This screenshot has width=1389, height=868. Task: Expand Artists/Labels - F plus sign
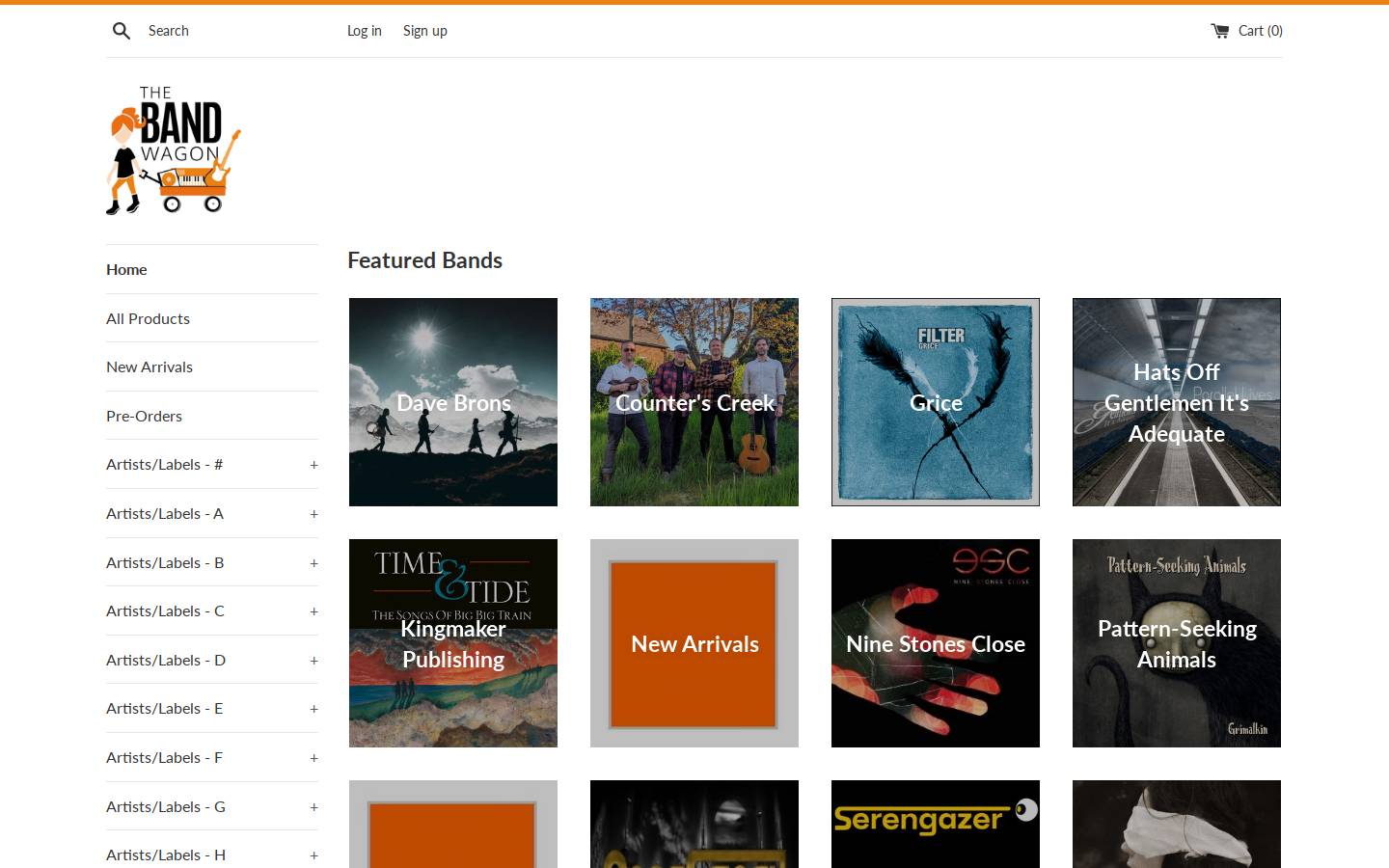point(313,758)
